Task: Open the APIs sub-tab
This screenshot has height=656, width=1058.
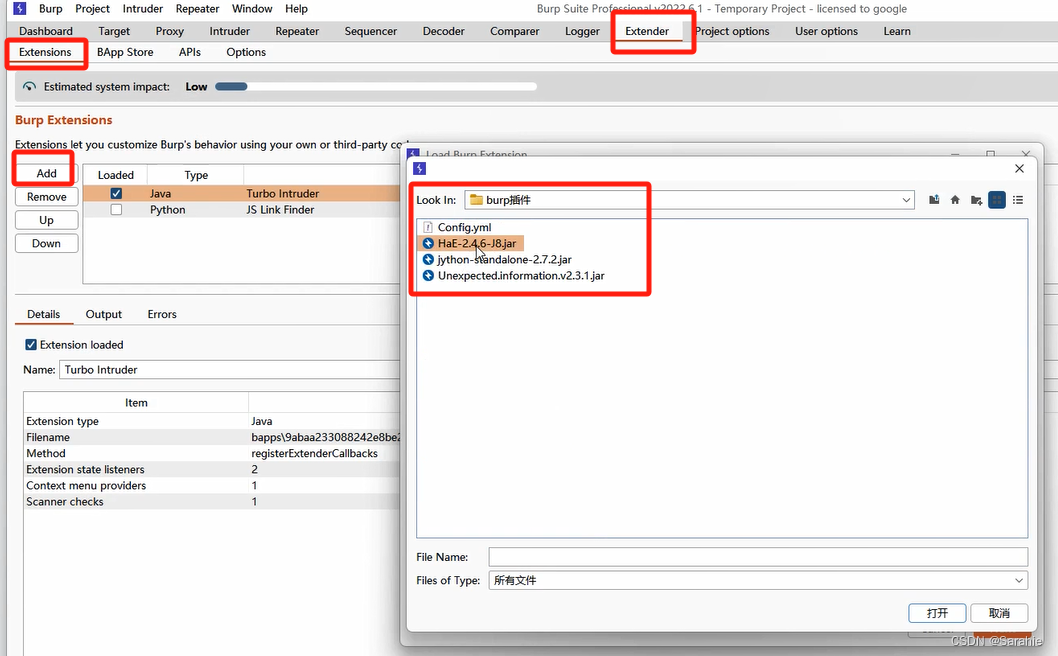Action: 190,52
